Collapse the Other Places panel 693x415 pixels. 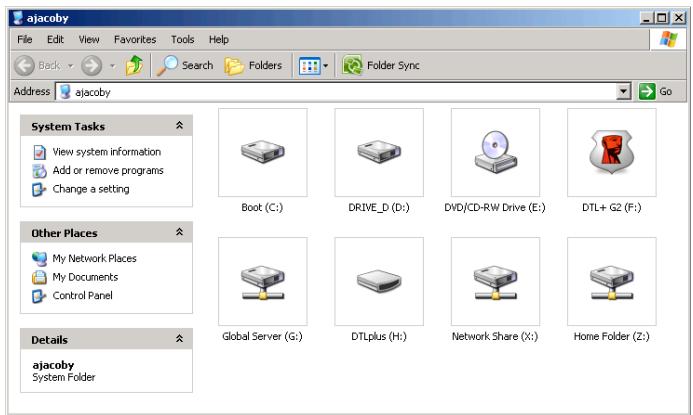179,232
